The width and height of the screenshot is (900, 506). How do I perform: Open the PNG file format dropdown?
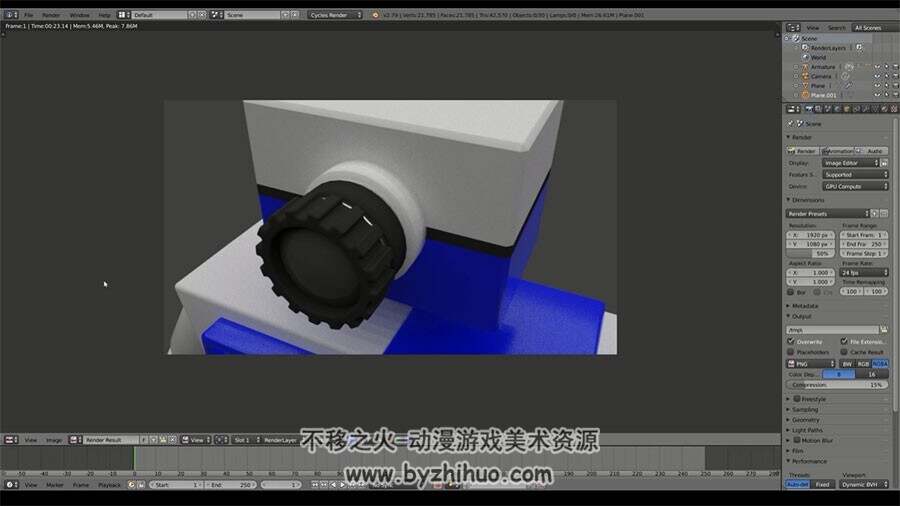tap(810, 364)
